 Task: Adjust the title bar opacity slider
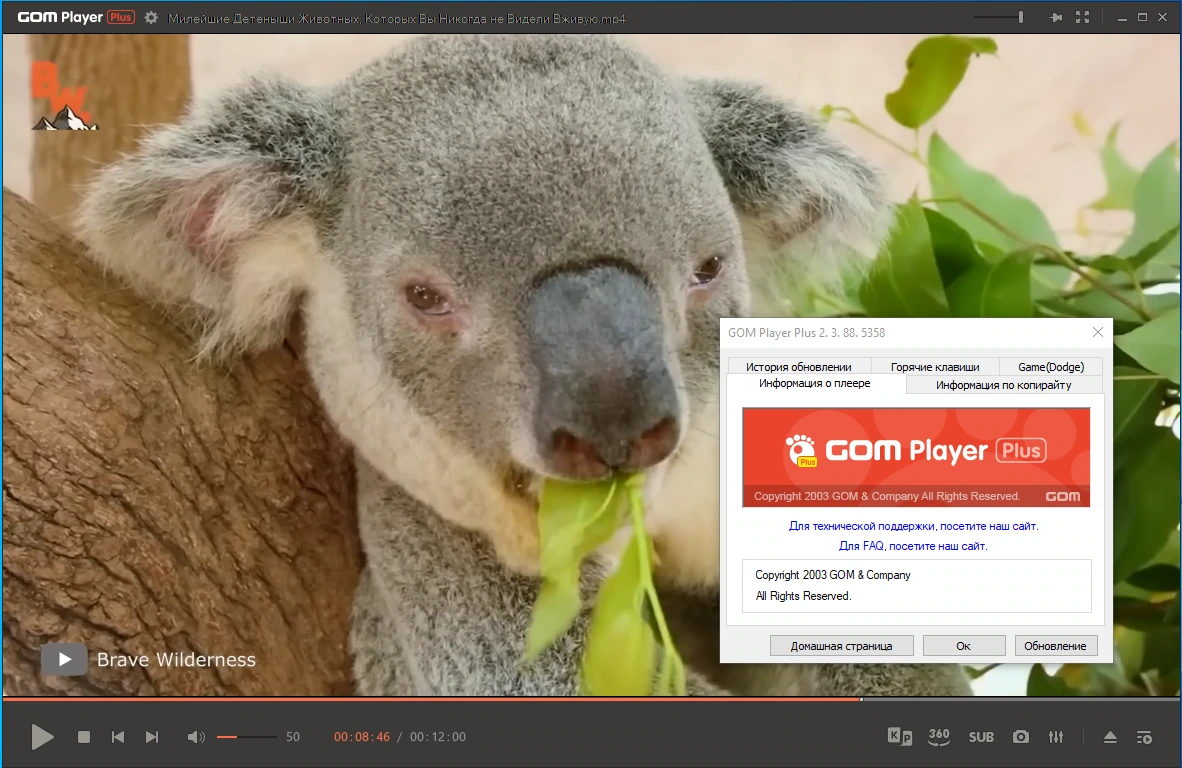999,17
